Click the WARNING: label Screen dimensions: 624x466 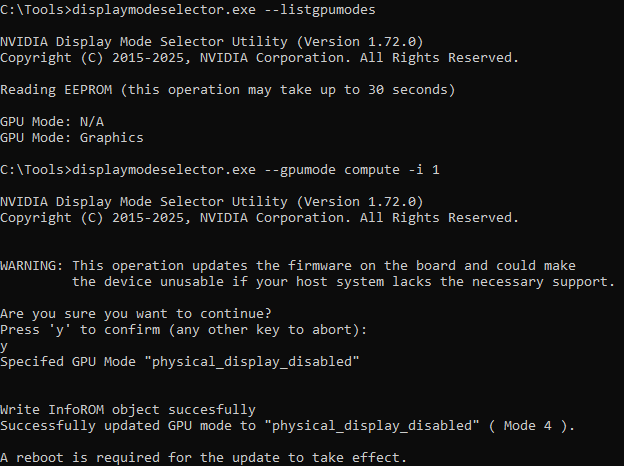point(32,266)
